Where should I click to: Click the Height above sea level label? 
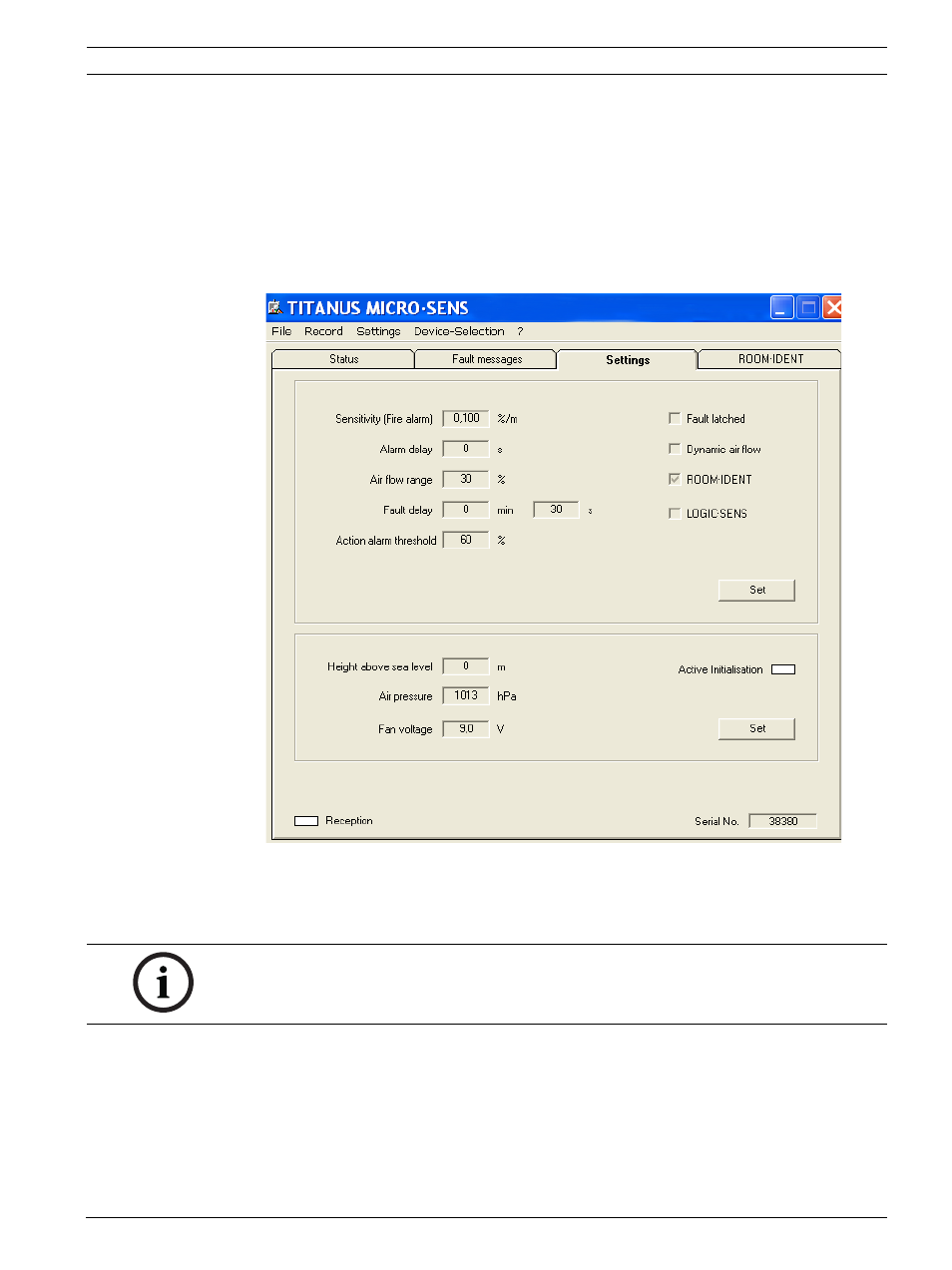point(380,666)
